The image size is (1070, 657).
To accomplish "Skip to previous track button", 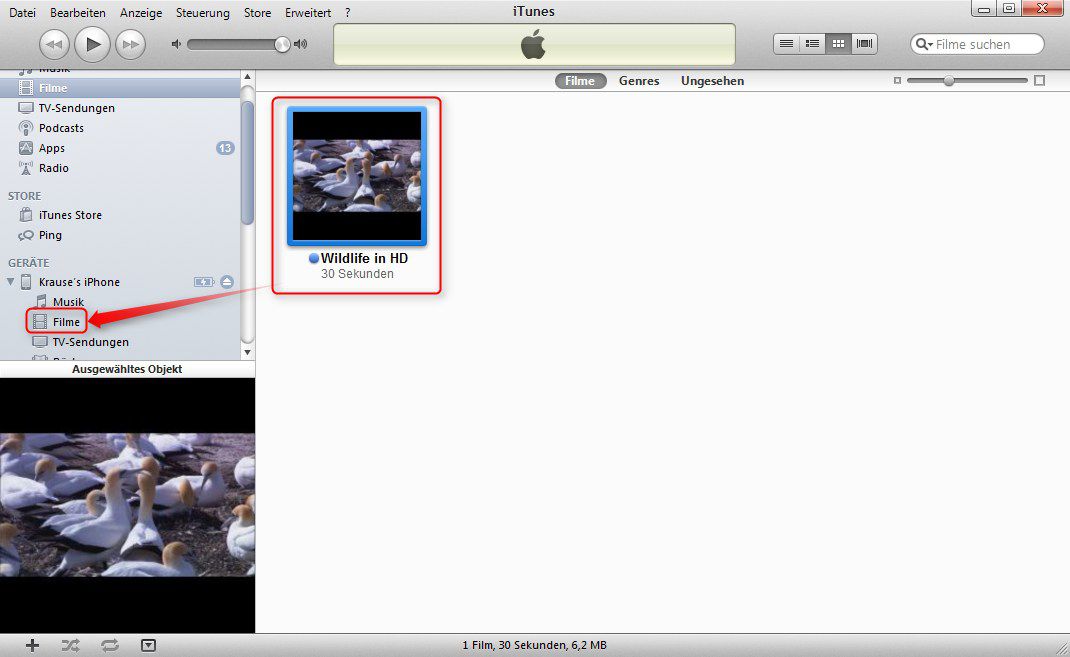I will [54, 44].
